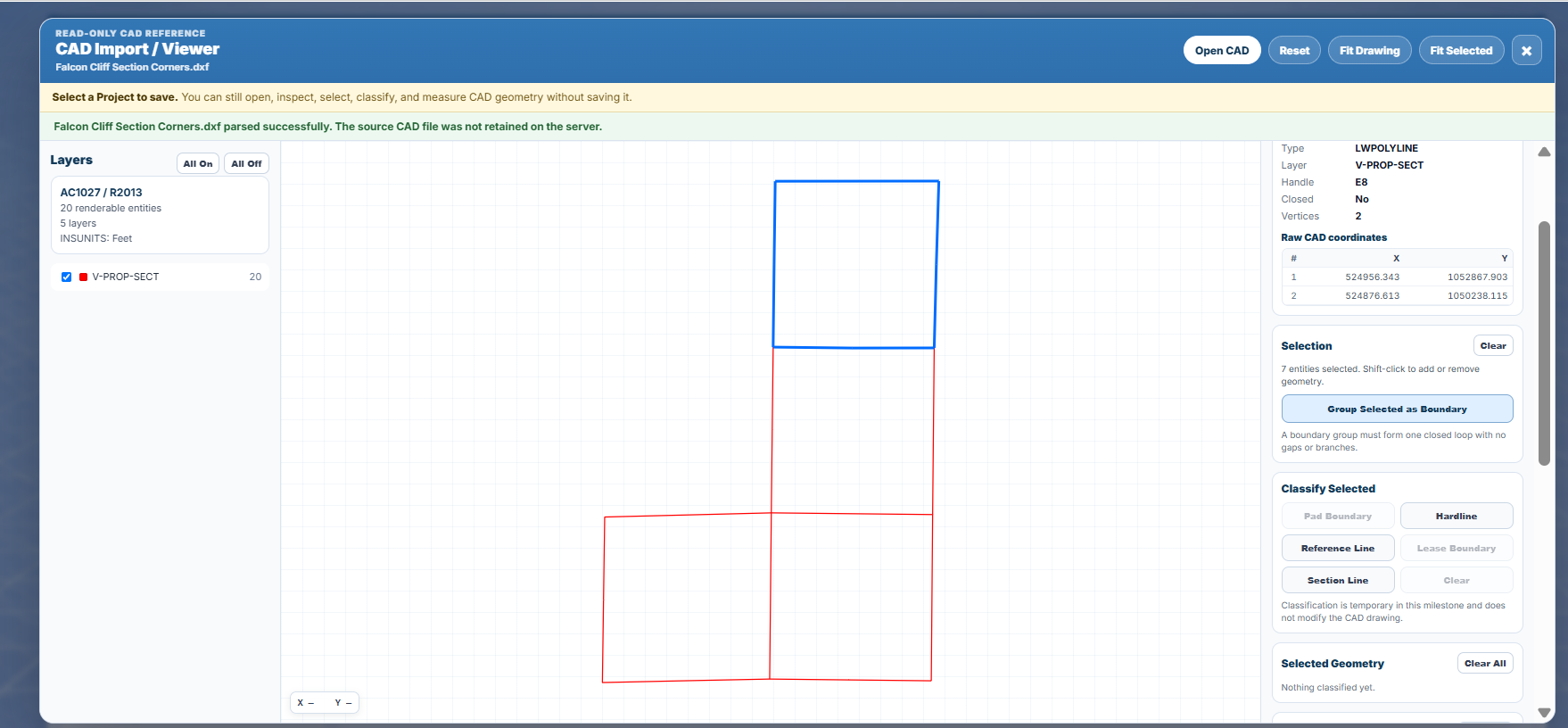The image size is (1568, 728).
Task: Click the scrollbar up arrow in right panel
Action: point(1544,152)
